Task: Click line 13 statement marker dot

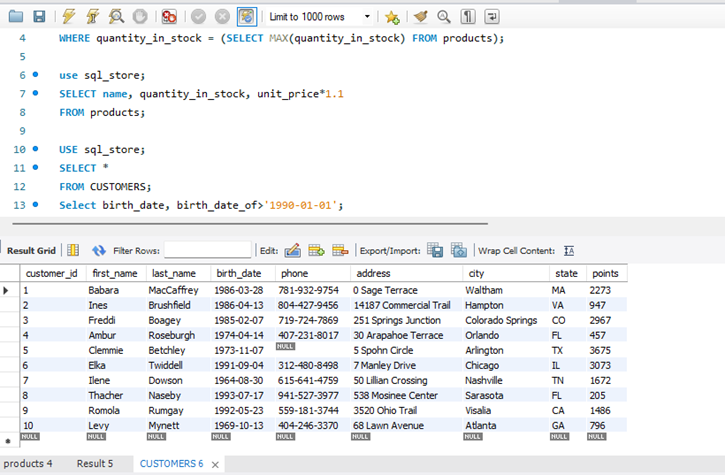Action: (36, 204)
